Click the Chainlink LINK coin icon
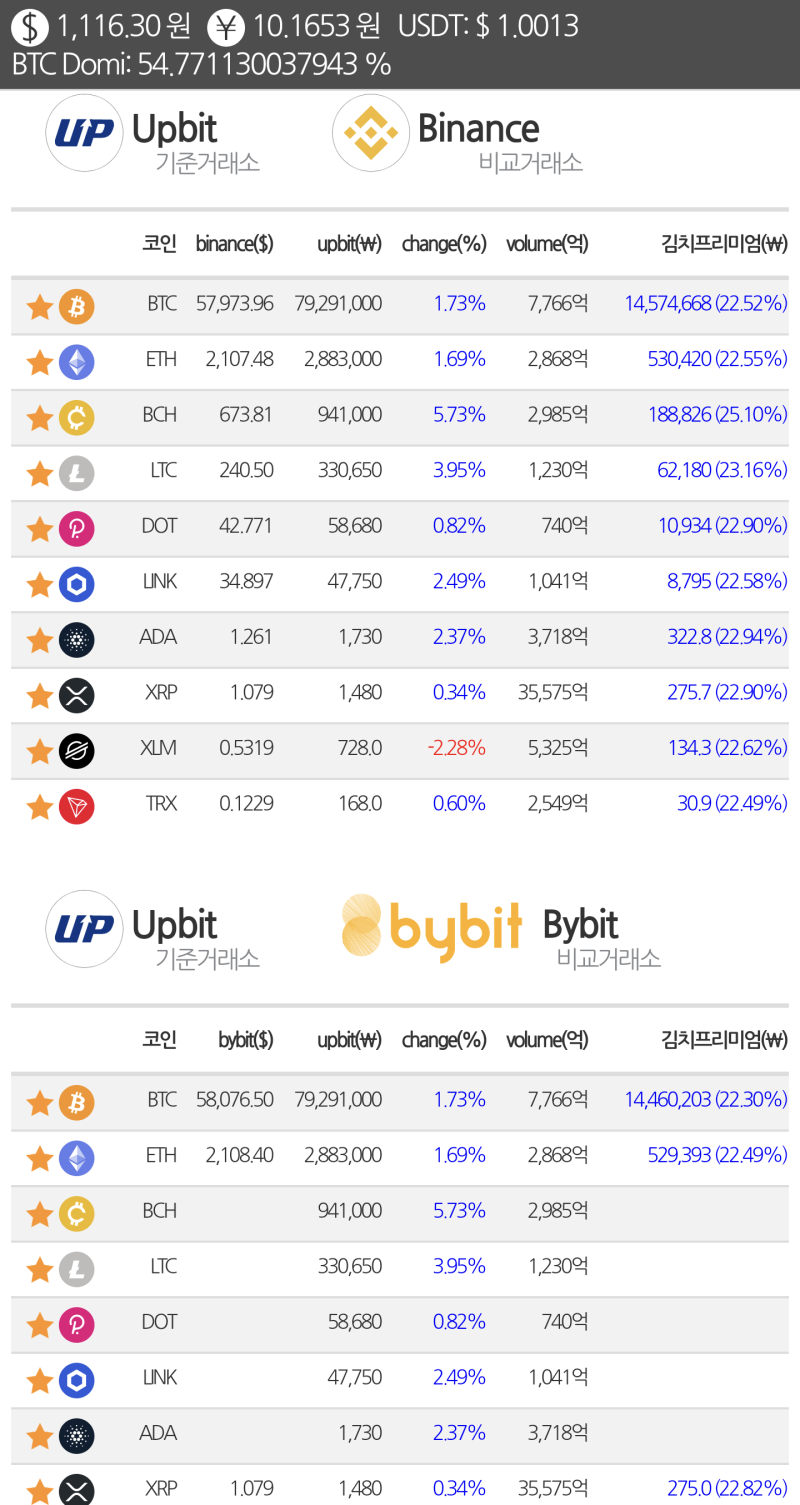This screenshot has width=800, height=1505. point(77,584)
